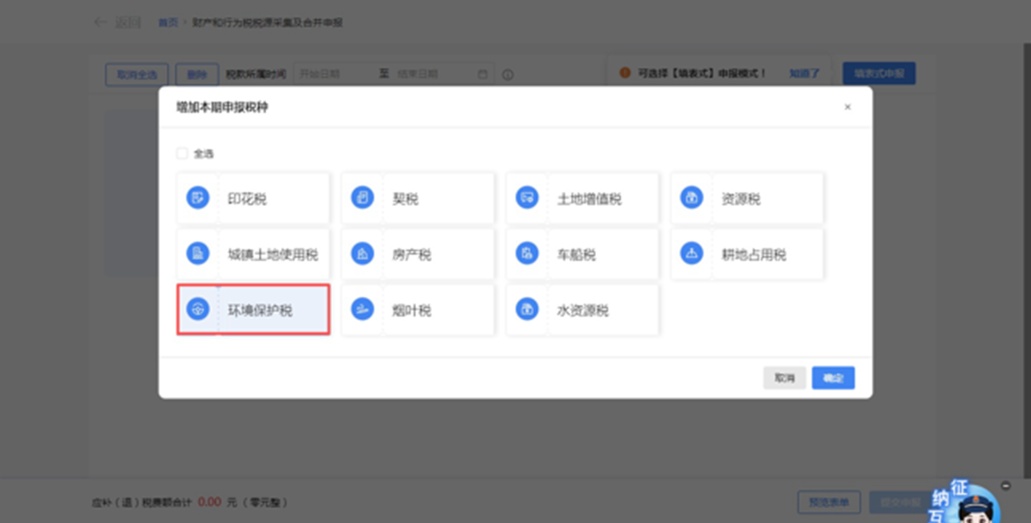1031x523 pixels.
Task: Click the 车船税 vehicle tax icon
Action: click(x=527, y=254)
